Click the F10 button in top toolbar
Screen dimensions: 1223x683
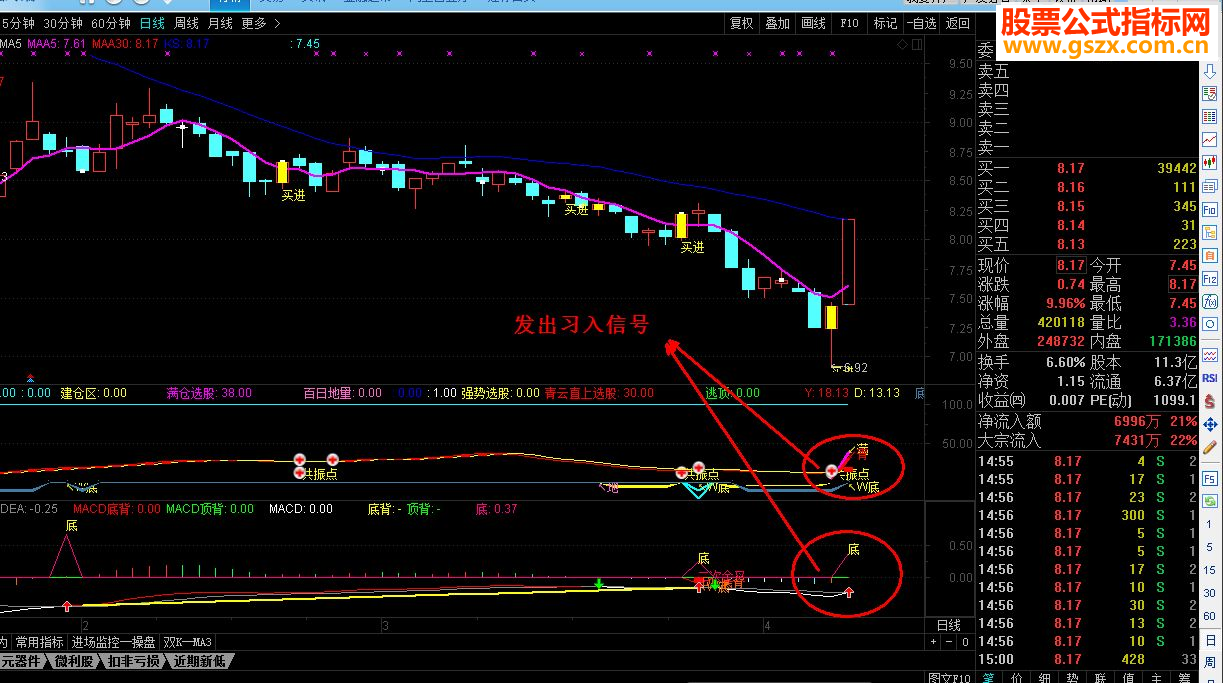click(x=849, y=23)
